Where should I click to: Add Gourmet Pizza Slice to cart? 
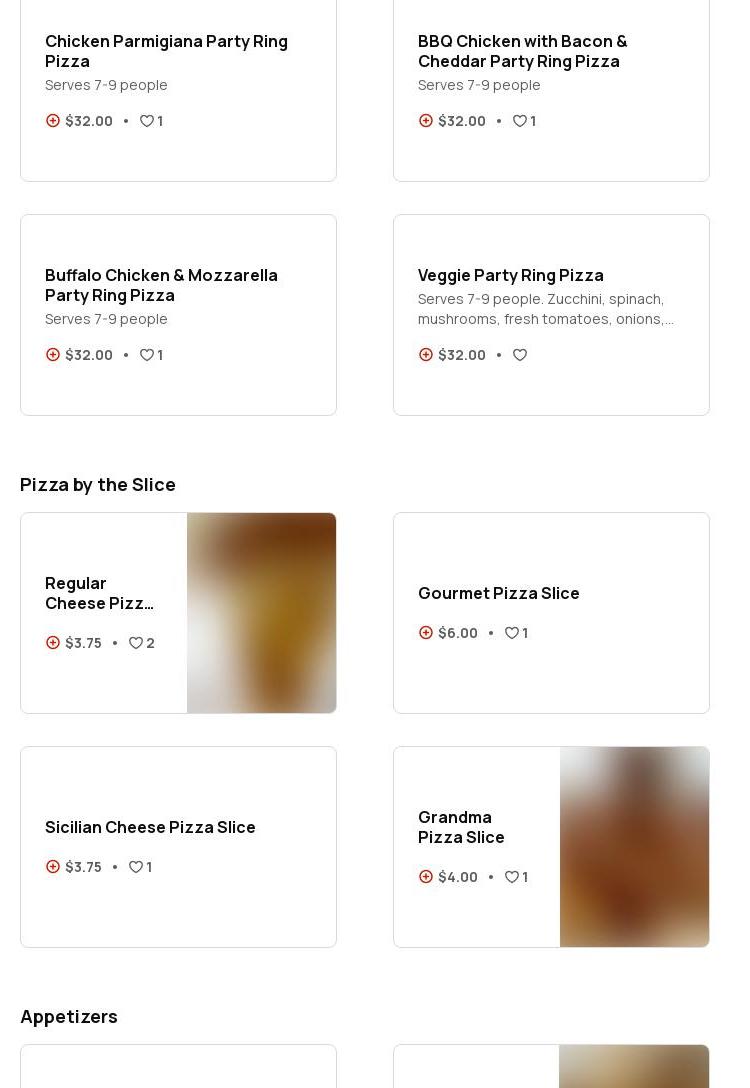[x=426, y=633]
